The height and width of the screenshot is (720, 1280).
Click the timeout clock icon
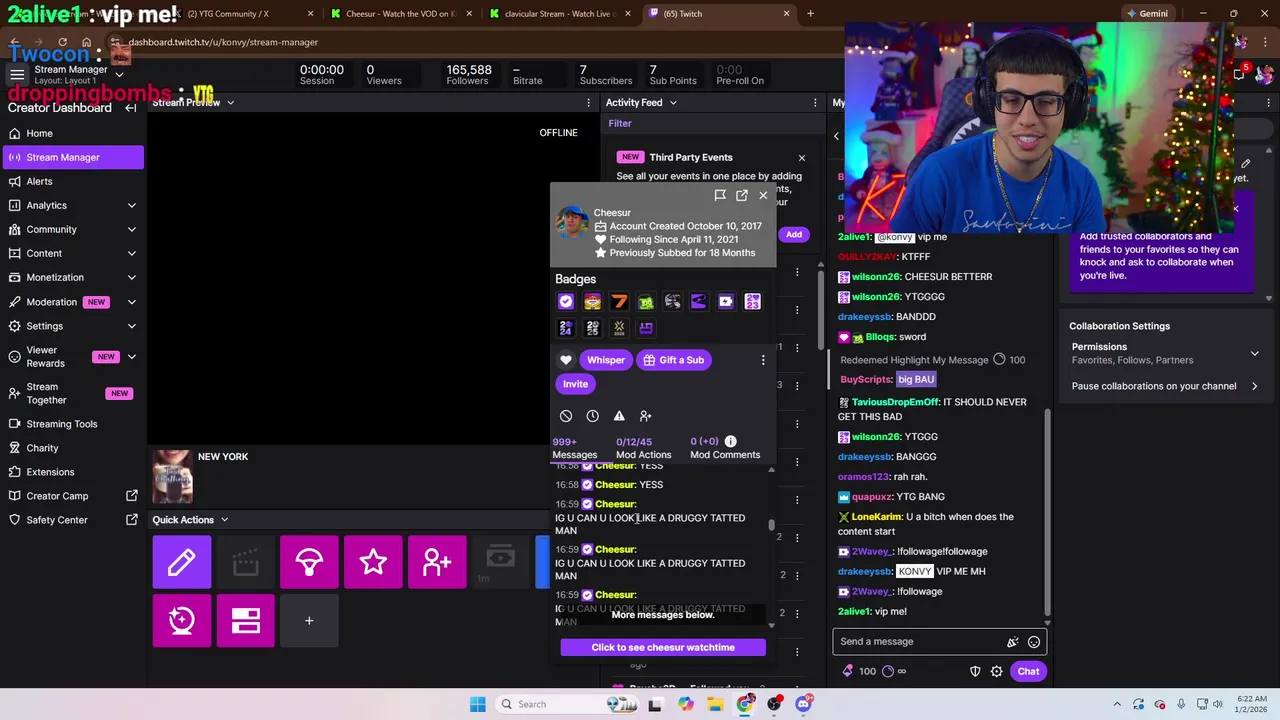click(x=592, y=416)
